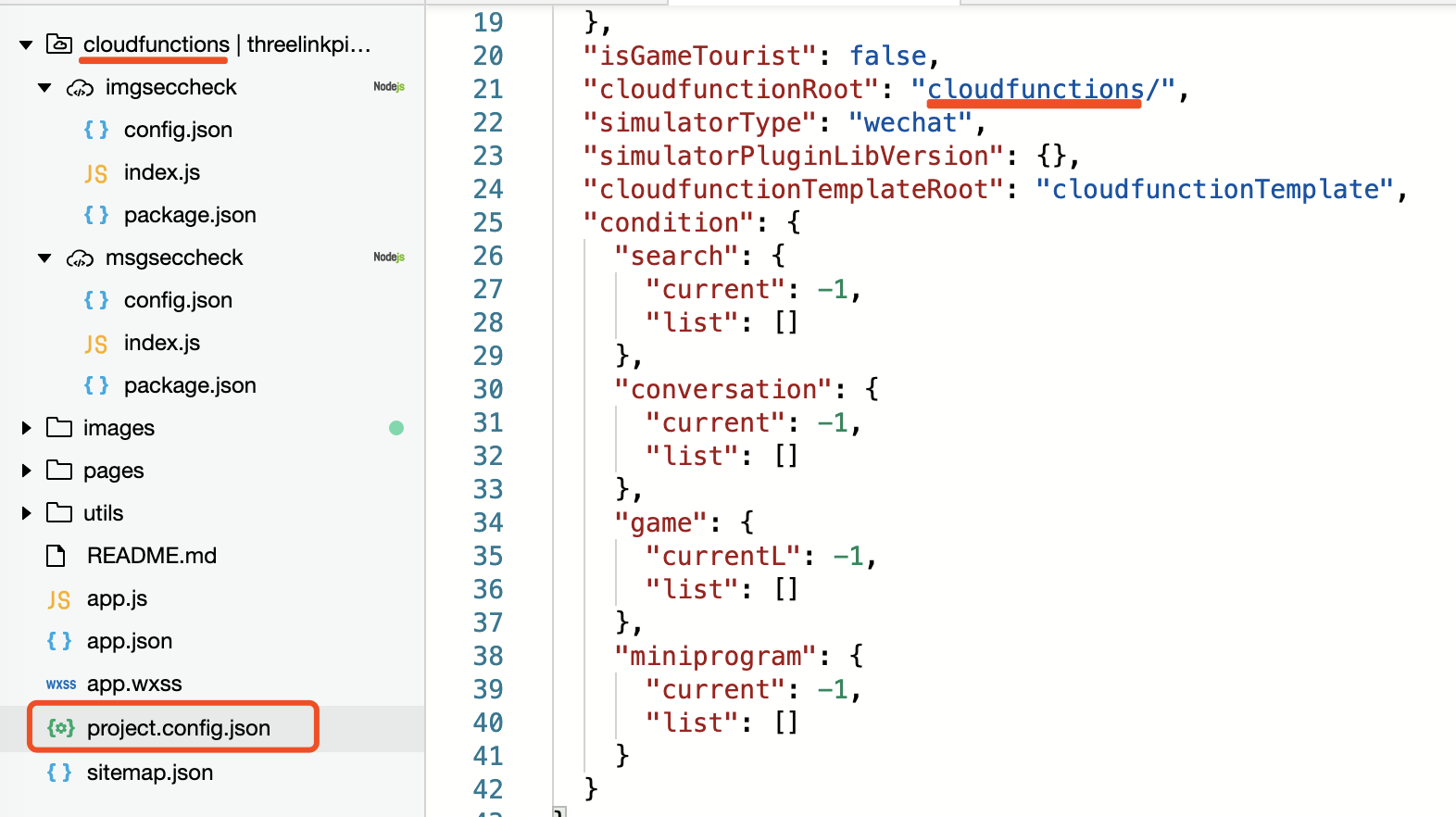Click the "cloudfunctionRoot" key text
Viewport: 1456px width, 817px height.
point(731,89)
